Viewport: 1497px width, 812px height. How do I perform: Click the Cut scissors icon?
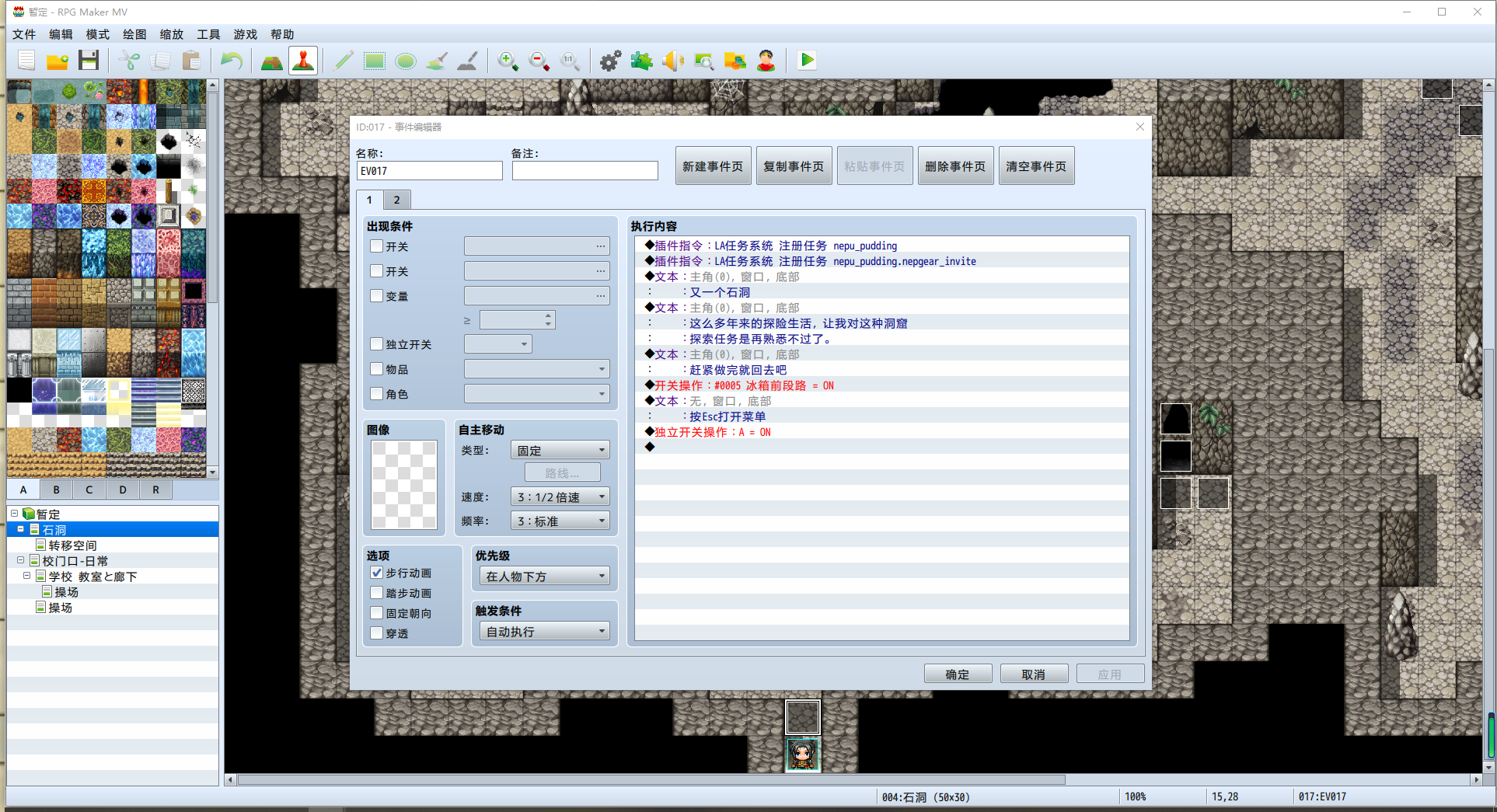tap(129, 61)
